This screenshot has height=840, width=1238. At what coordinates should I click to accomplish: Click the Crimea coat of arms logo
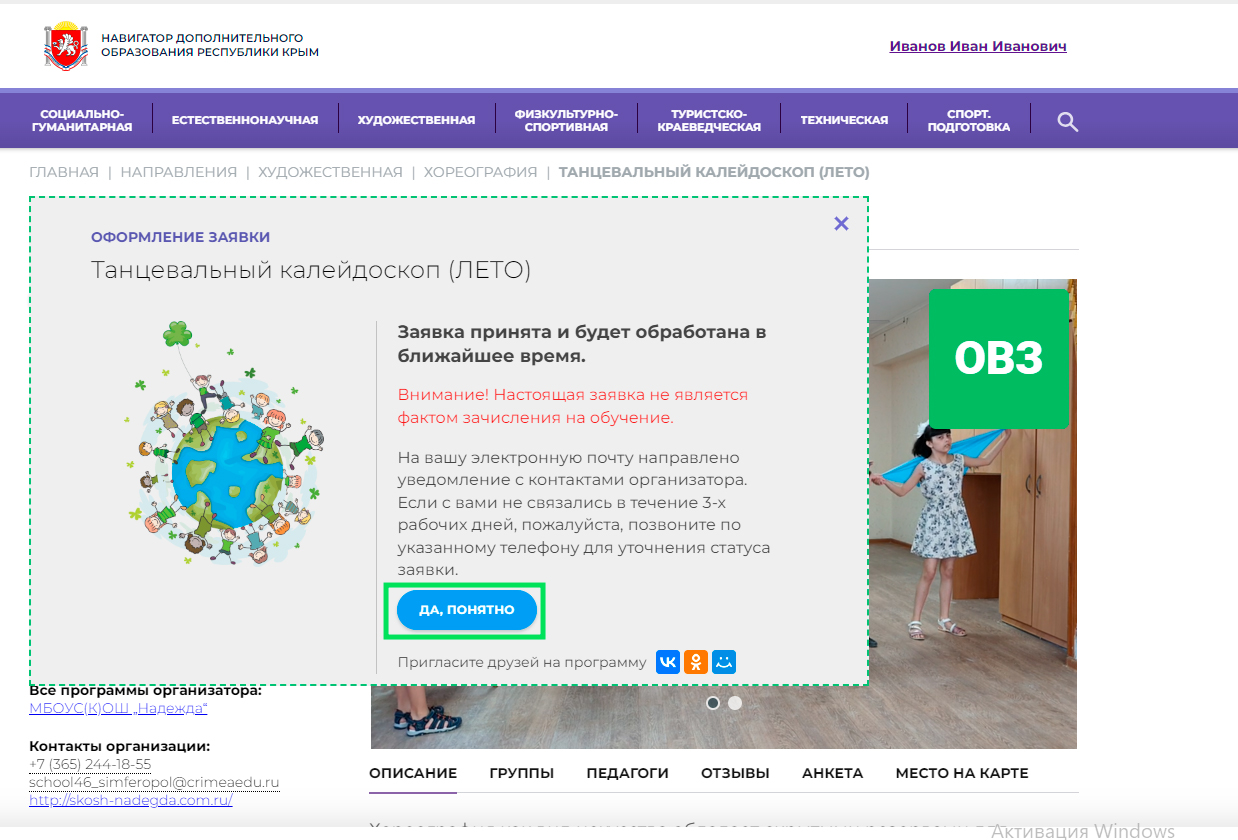pyautogui.click(x=66, y=46)
